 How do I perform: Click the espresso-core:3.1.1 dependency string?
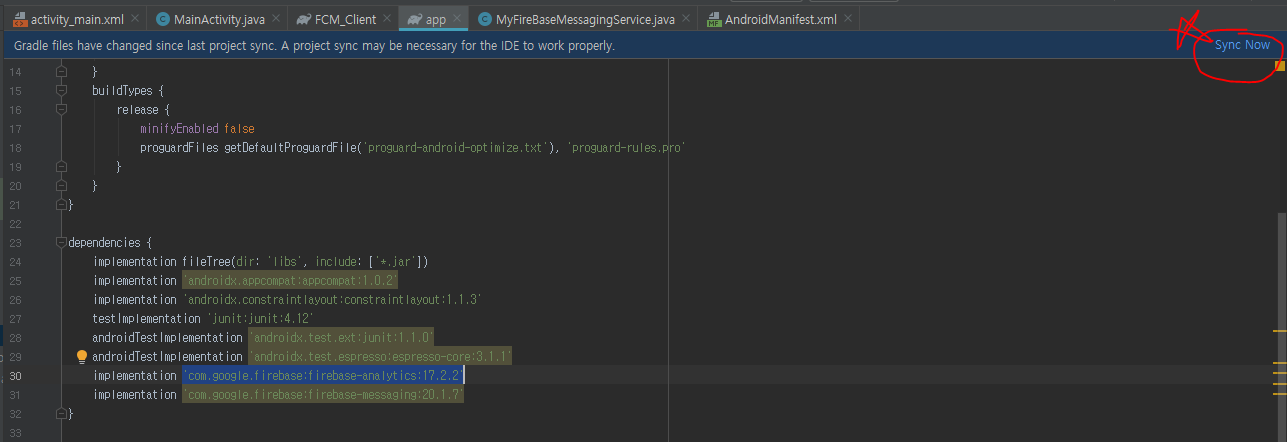[x=380, y=357]
